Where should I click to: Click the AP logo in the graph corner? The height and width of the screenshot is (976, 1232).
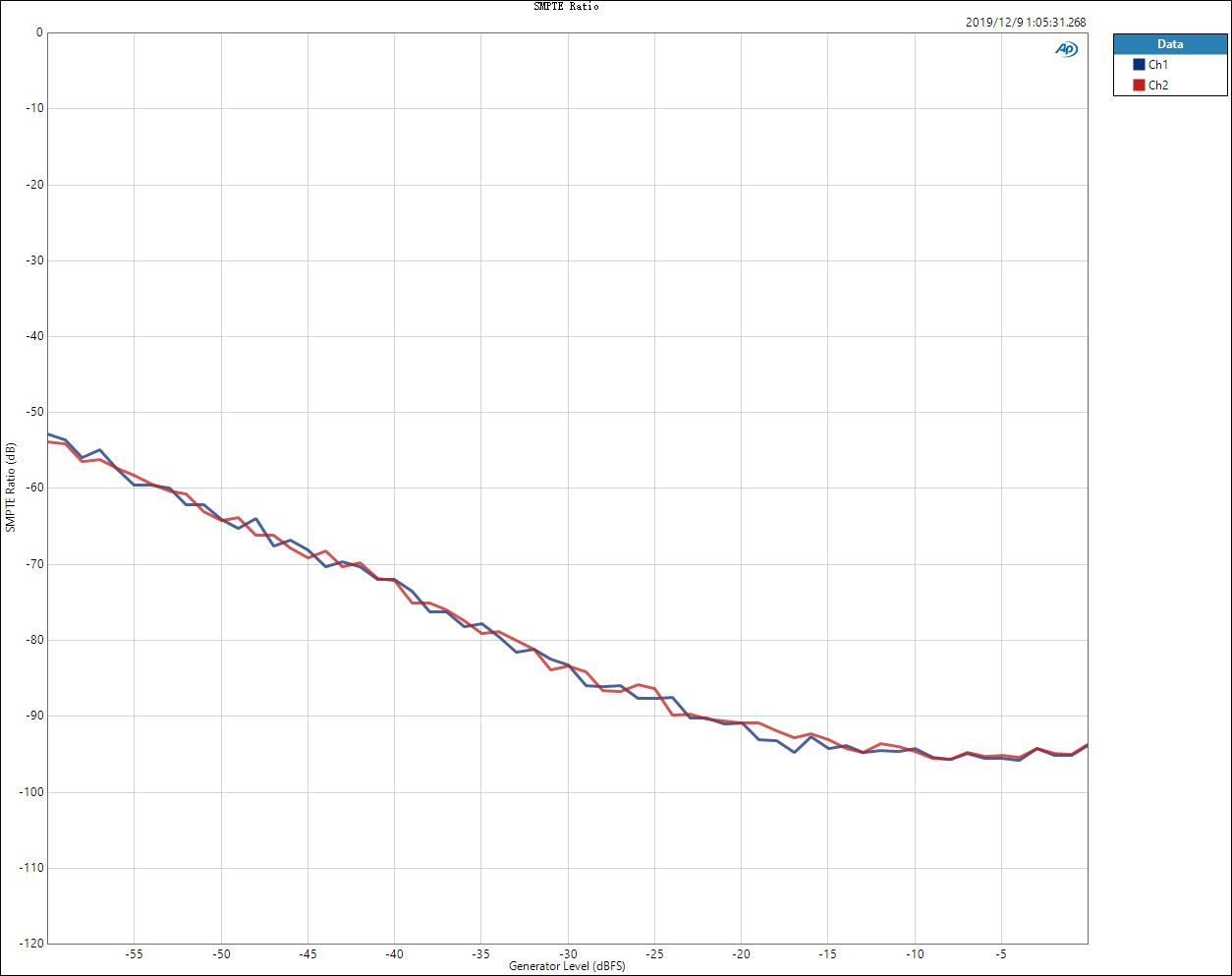(1066, 49)
